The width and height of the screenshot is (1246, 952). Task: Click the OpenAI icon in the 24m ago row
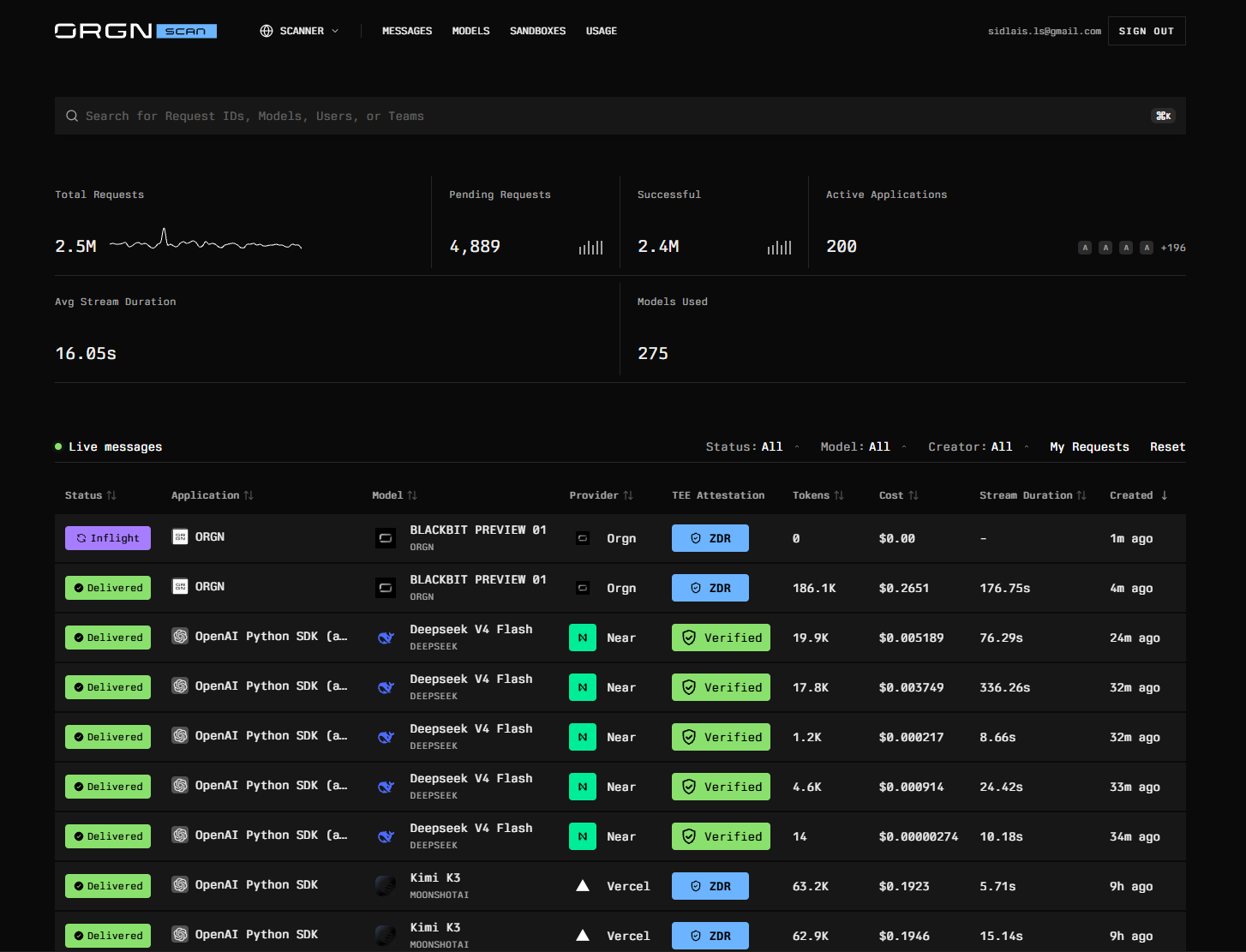[x=180, y=637]
